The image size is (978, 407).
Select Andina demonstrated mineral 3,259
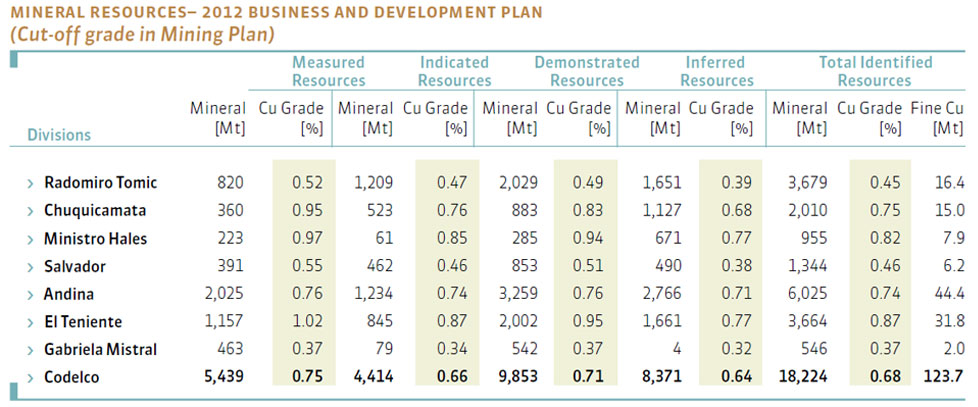(517, 294)
